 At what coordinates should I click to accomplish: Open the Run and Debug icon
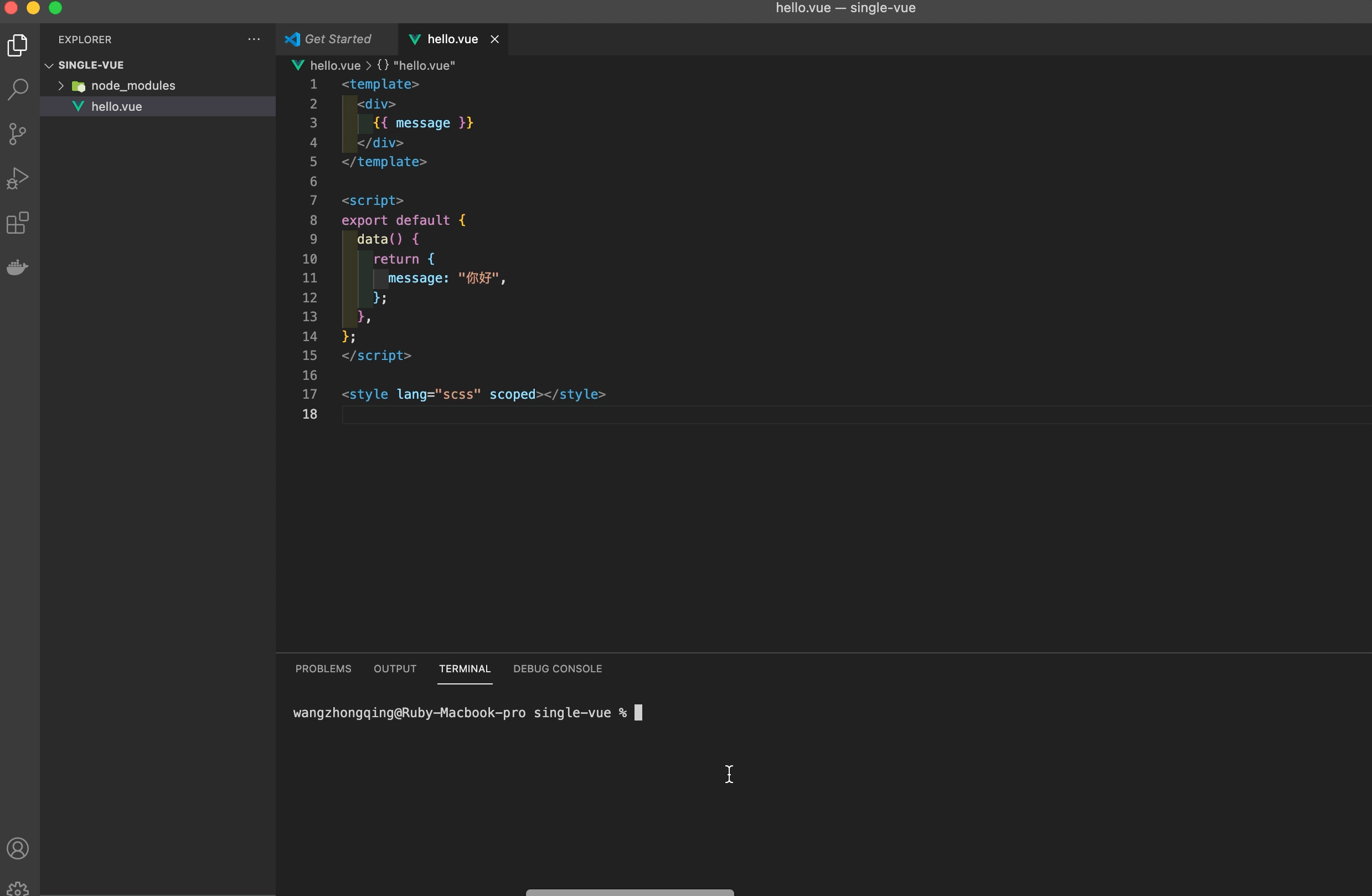[18, 178]
